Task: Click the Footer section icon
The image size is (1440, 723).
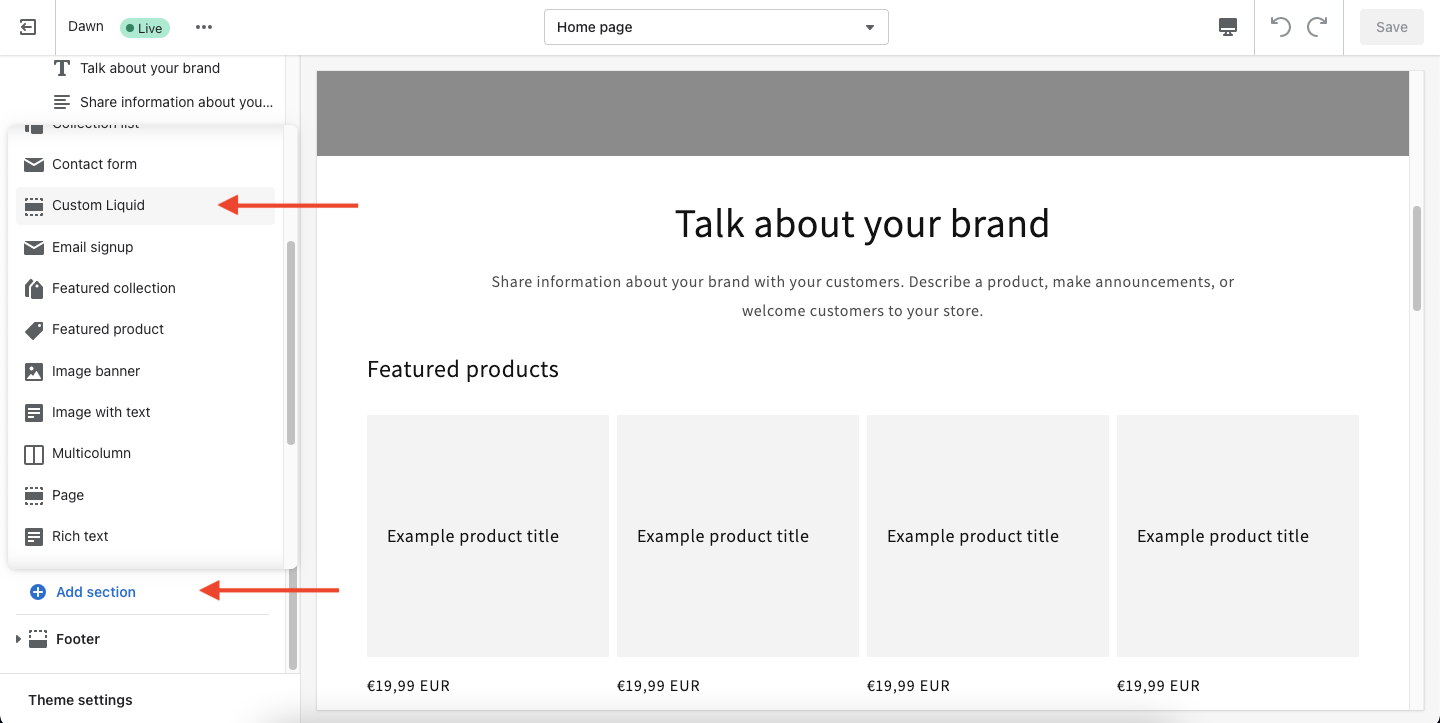Action: (x=38, y=639)
